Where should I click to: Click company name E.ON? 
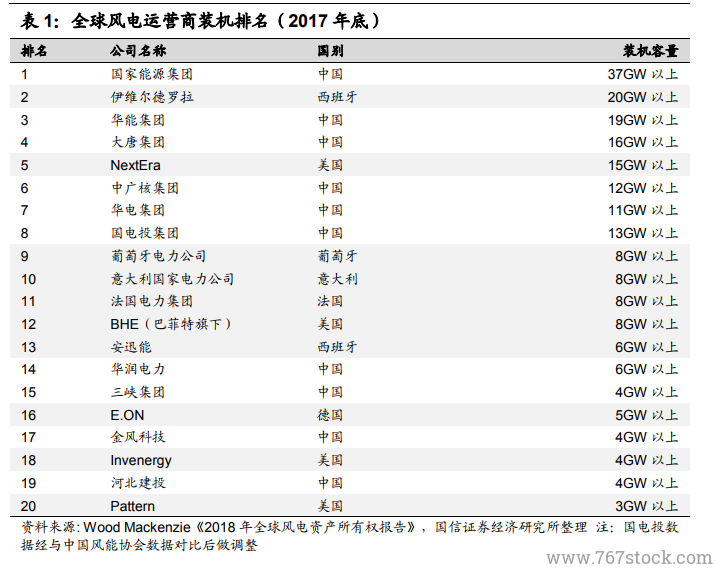pos(127,415)
